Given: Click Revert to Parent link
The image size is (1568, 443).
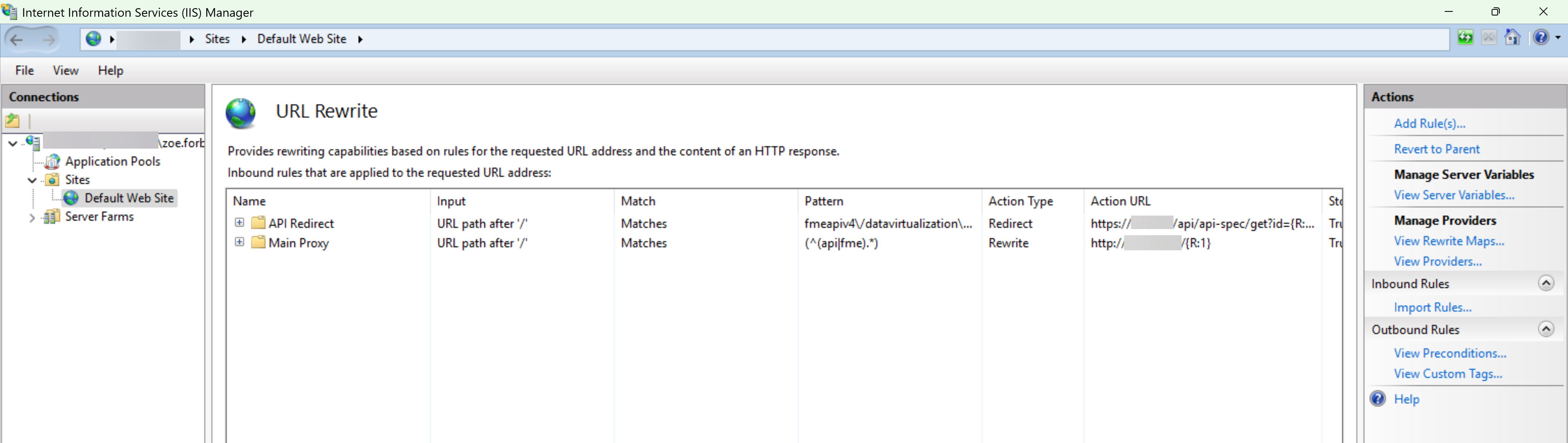Looking at the screenshot, I should pos(1436,149).
